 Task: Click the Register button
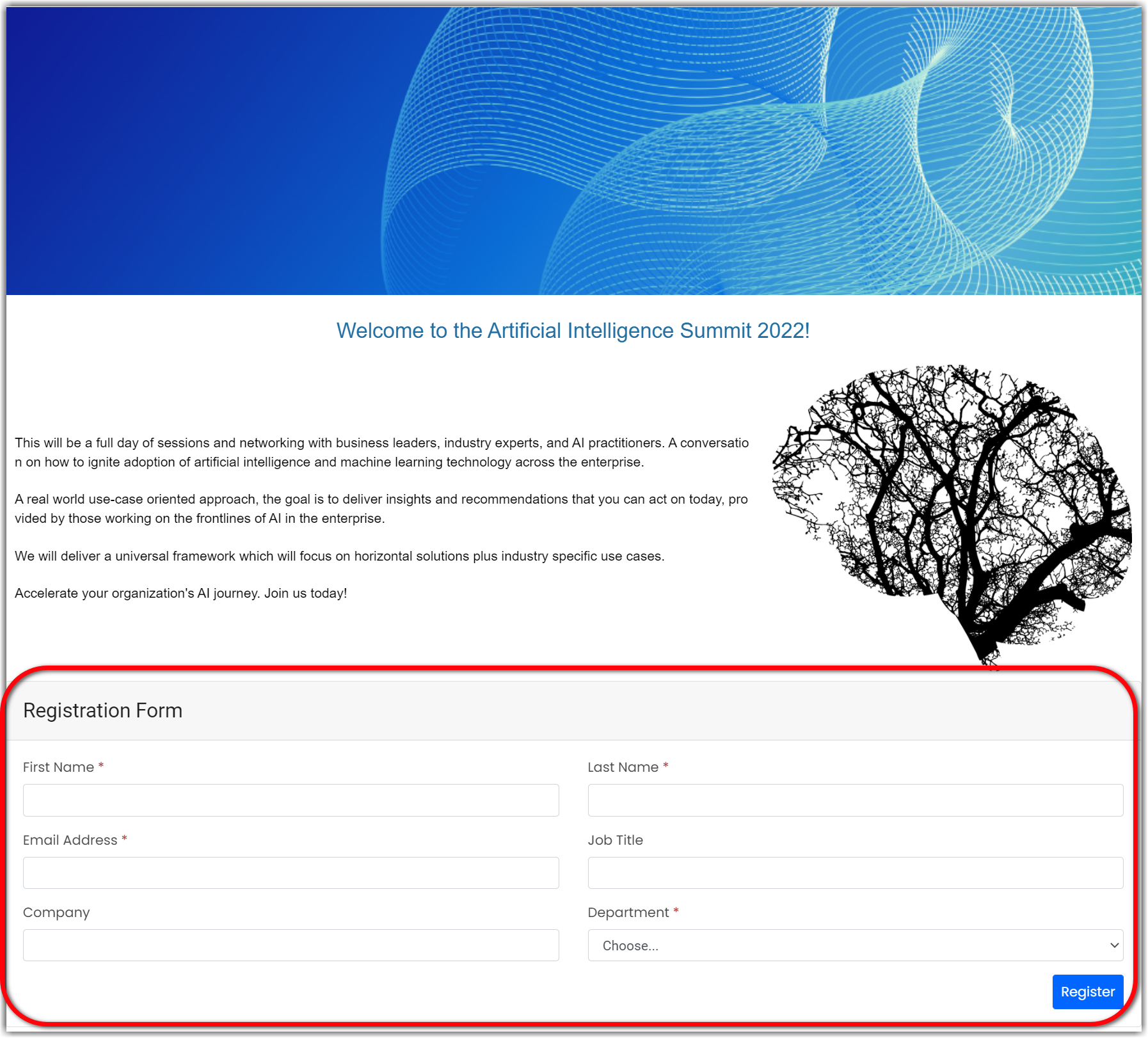pos(1087,992)
